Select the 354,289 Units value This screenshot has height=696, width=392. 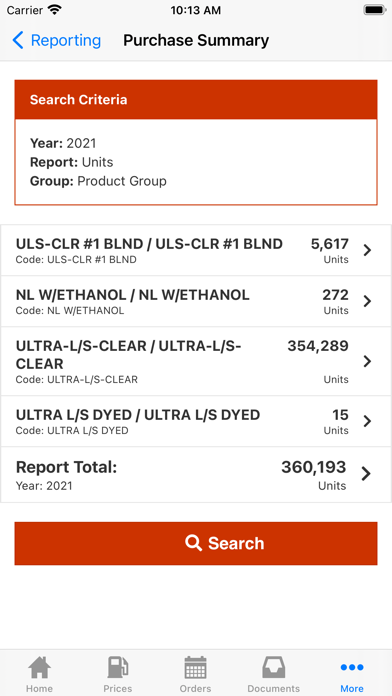click(x=318, y=361)
